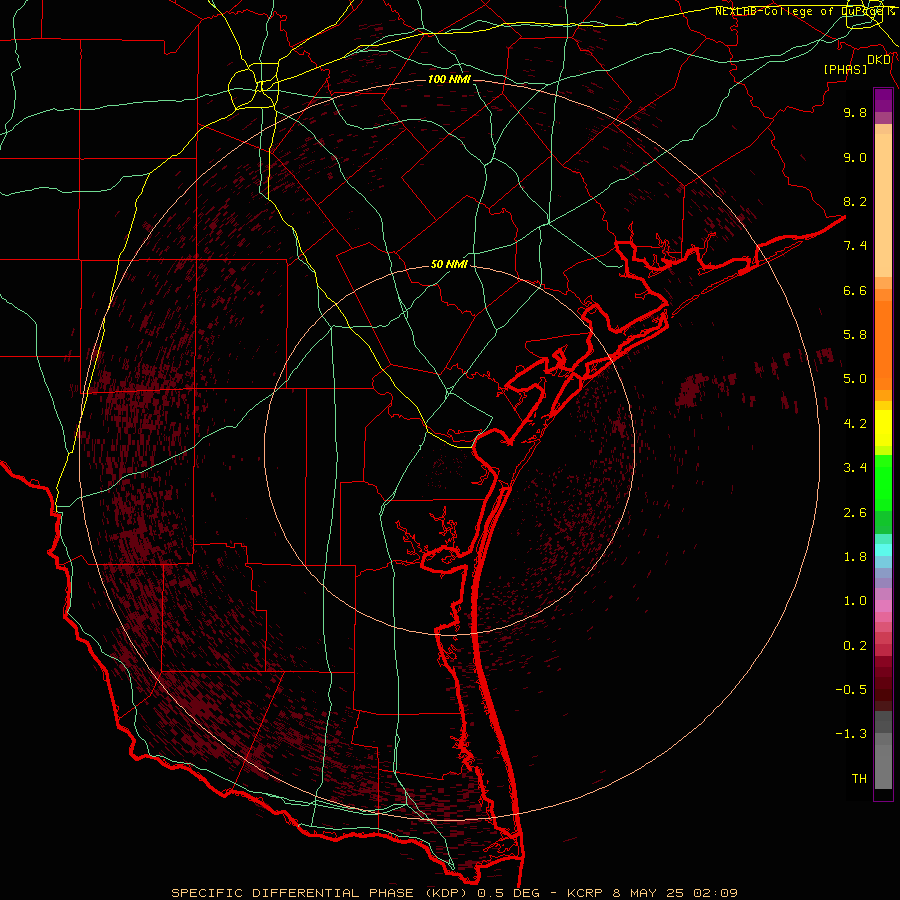This screenshot has height=900, width=900.
Task: Click the 0.2 value on the color scale
Action: 855,646
